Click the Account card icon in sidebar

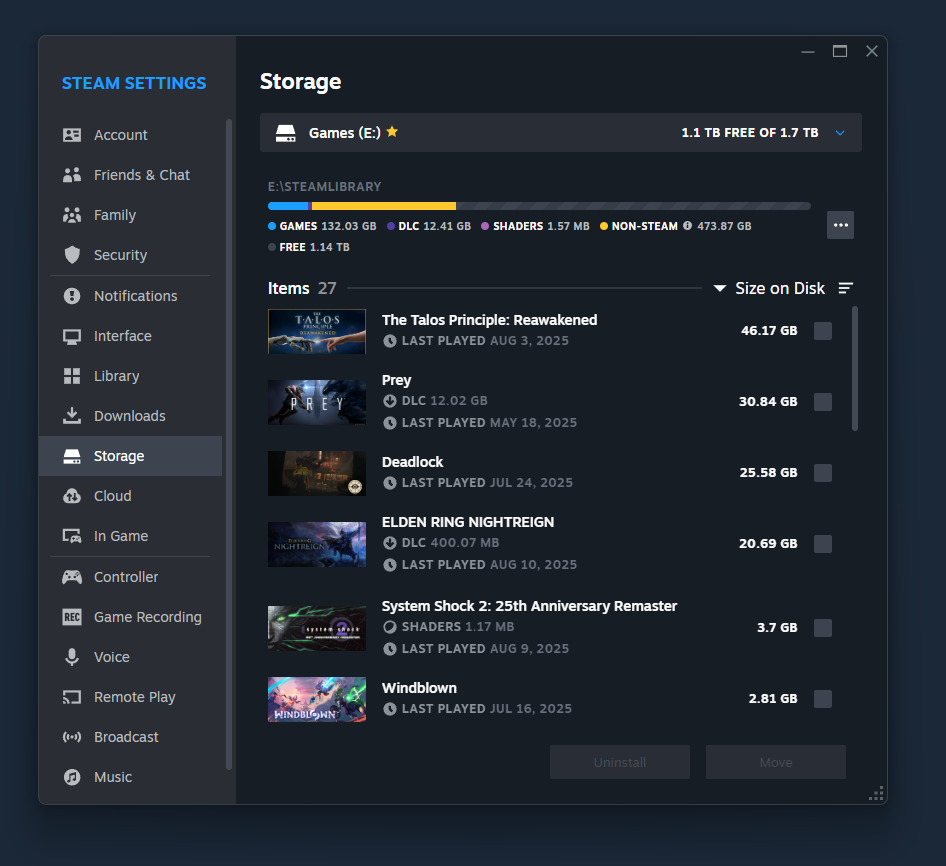72,135
